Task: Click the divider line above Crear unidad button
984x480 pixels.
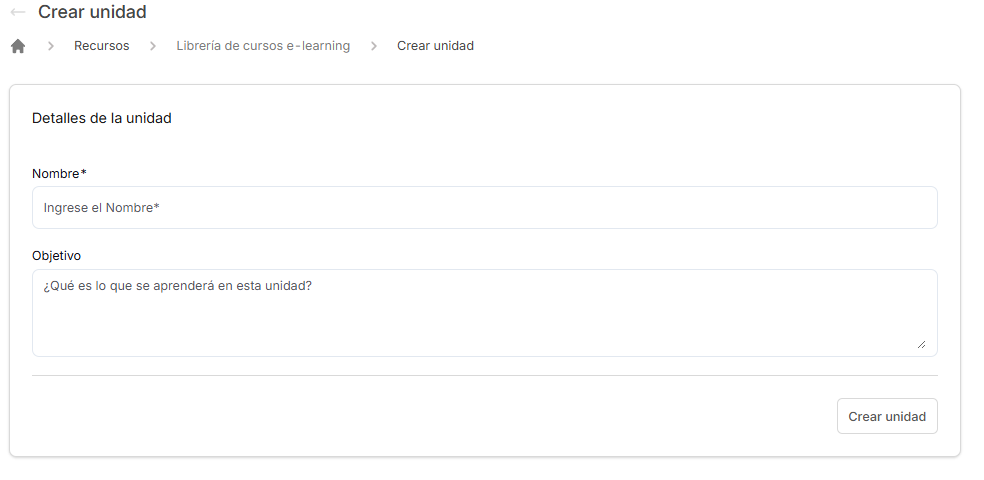Action: point(484,376)
